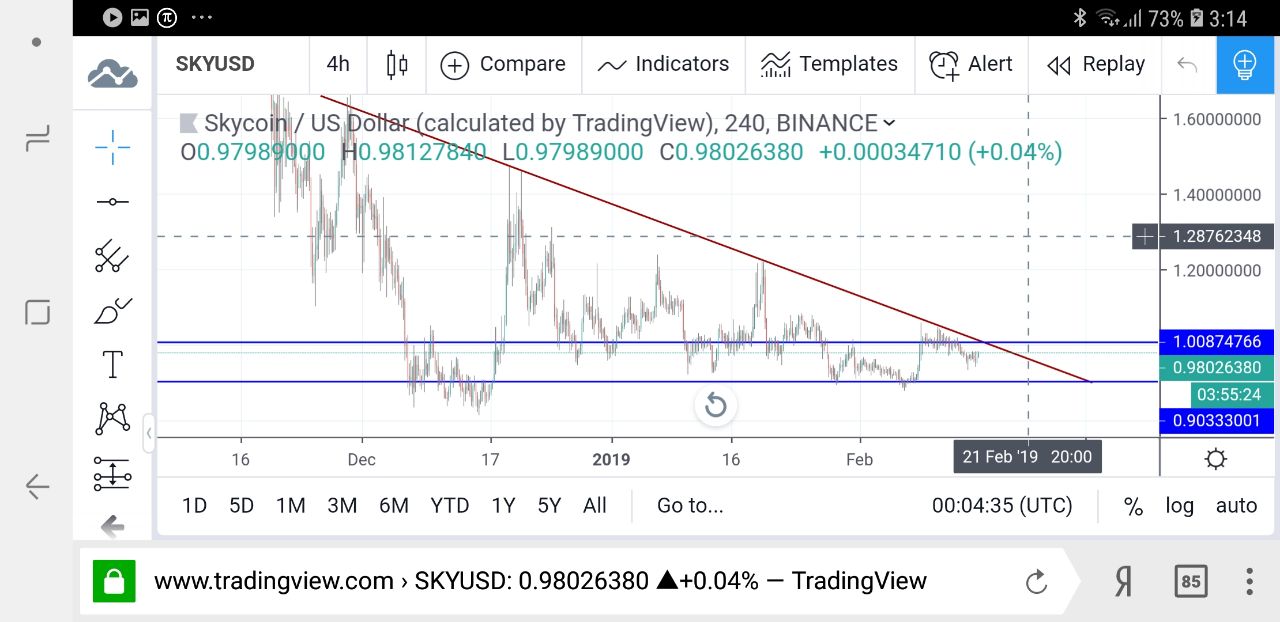Viewport: 1280px width, 622px height.
Task: Open indicator Templates menu
Action: pos(831,65)
